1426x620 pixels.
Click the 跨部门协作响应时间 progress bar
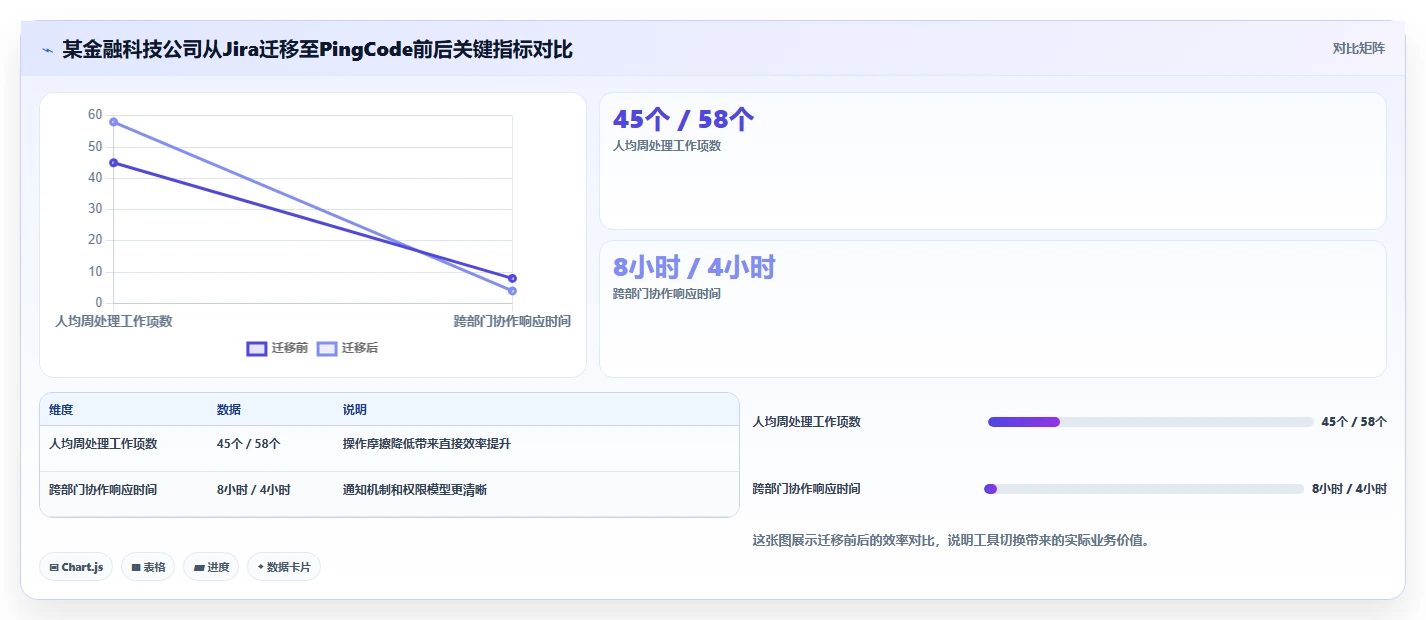point(1145,489)
